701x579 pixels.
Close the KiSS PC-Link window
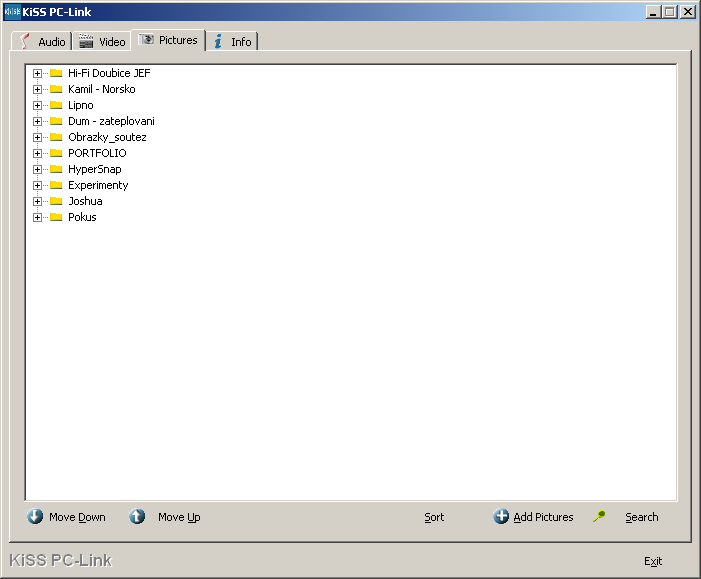click(x=688, y=12)
